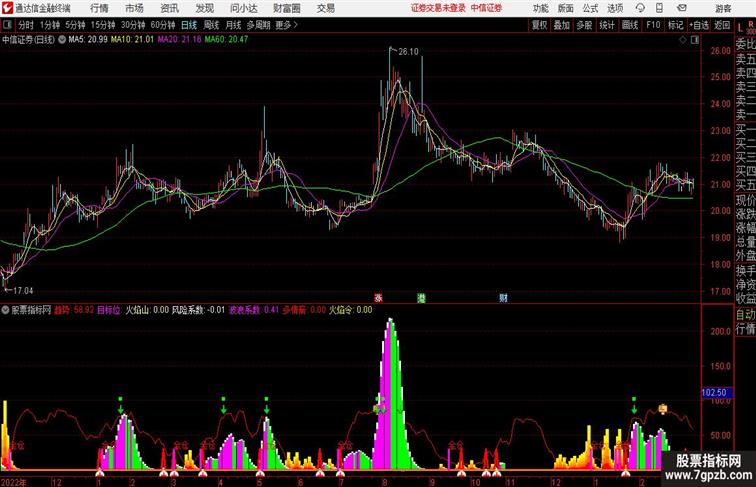The image size is (756, 487).
Task: Click the MA20 purple value label
Action: pos(179,40)
